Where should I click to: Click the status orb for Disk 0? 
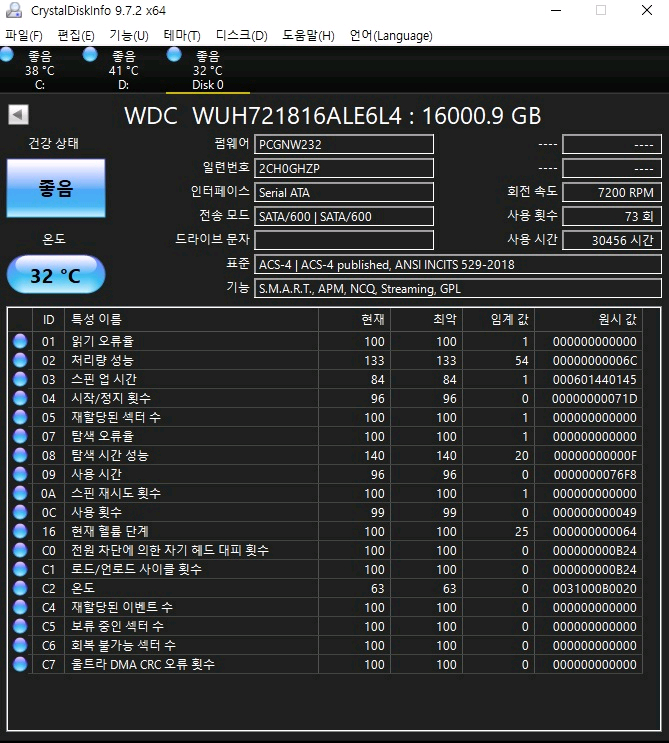click(x=174, y=55)
